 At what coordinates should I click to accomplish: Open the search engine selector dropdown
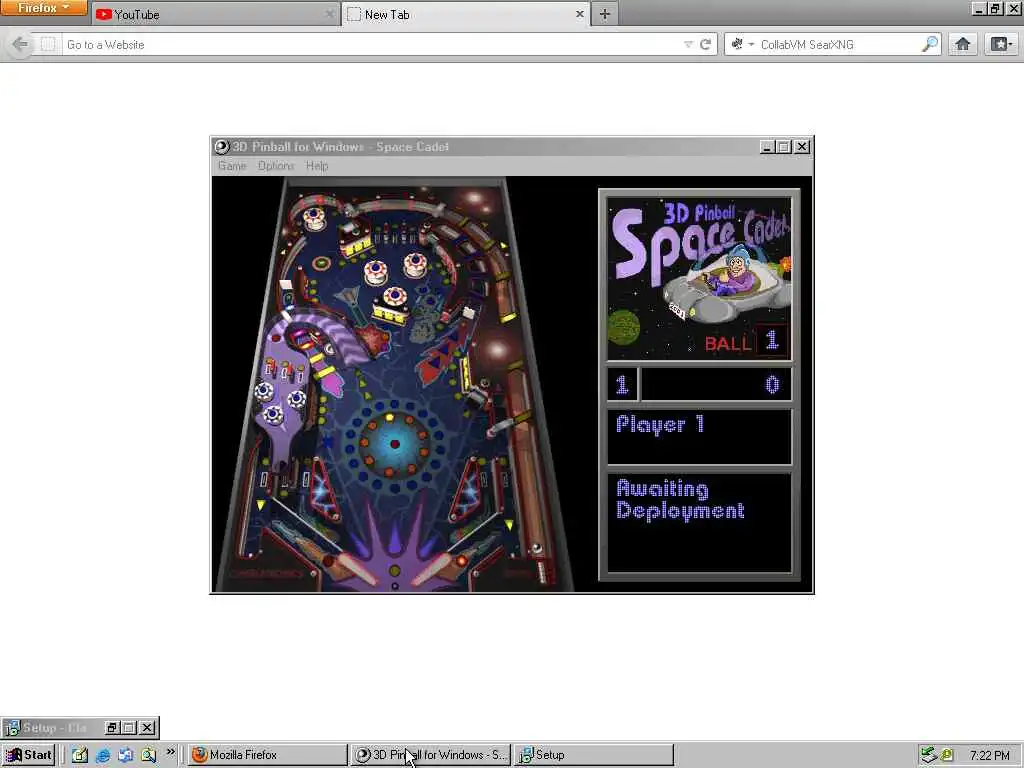[x=742, y=44]
